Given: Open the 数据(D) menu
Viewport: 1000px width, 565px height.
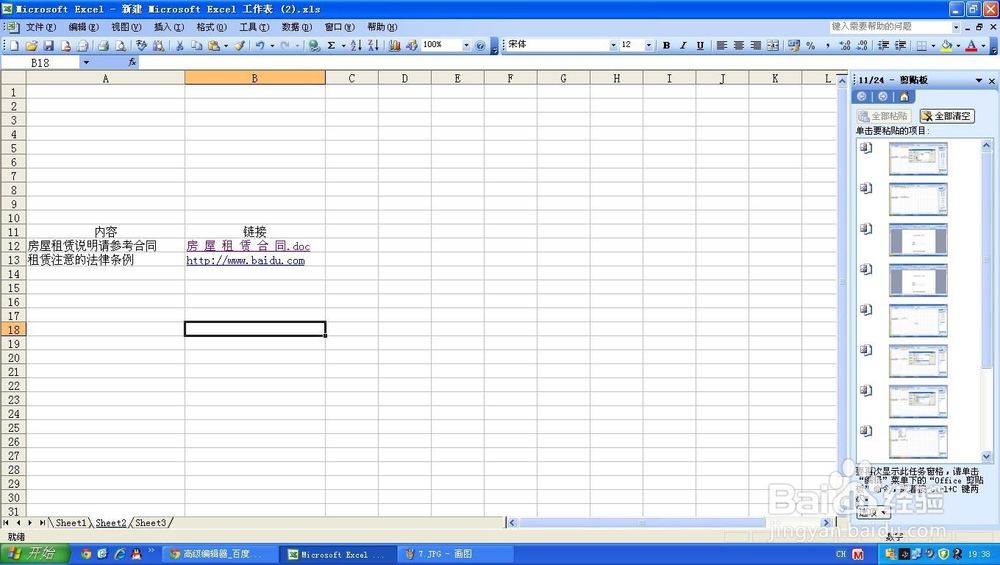Looking at the screenshot, I should pos(297,27).
